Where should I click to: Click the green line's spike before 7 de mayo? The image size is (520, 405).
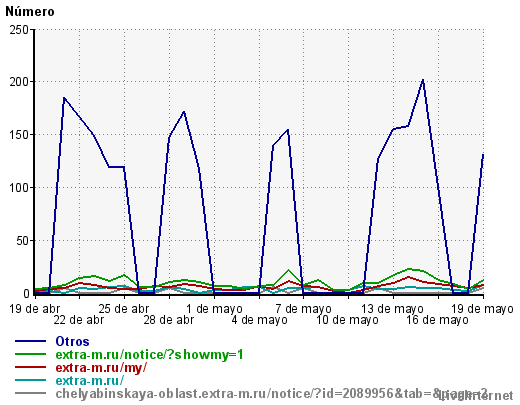(289, 270)
